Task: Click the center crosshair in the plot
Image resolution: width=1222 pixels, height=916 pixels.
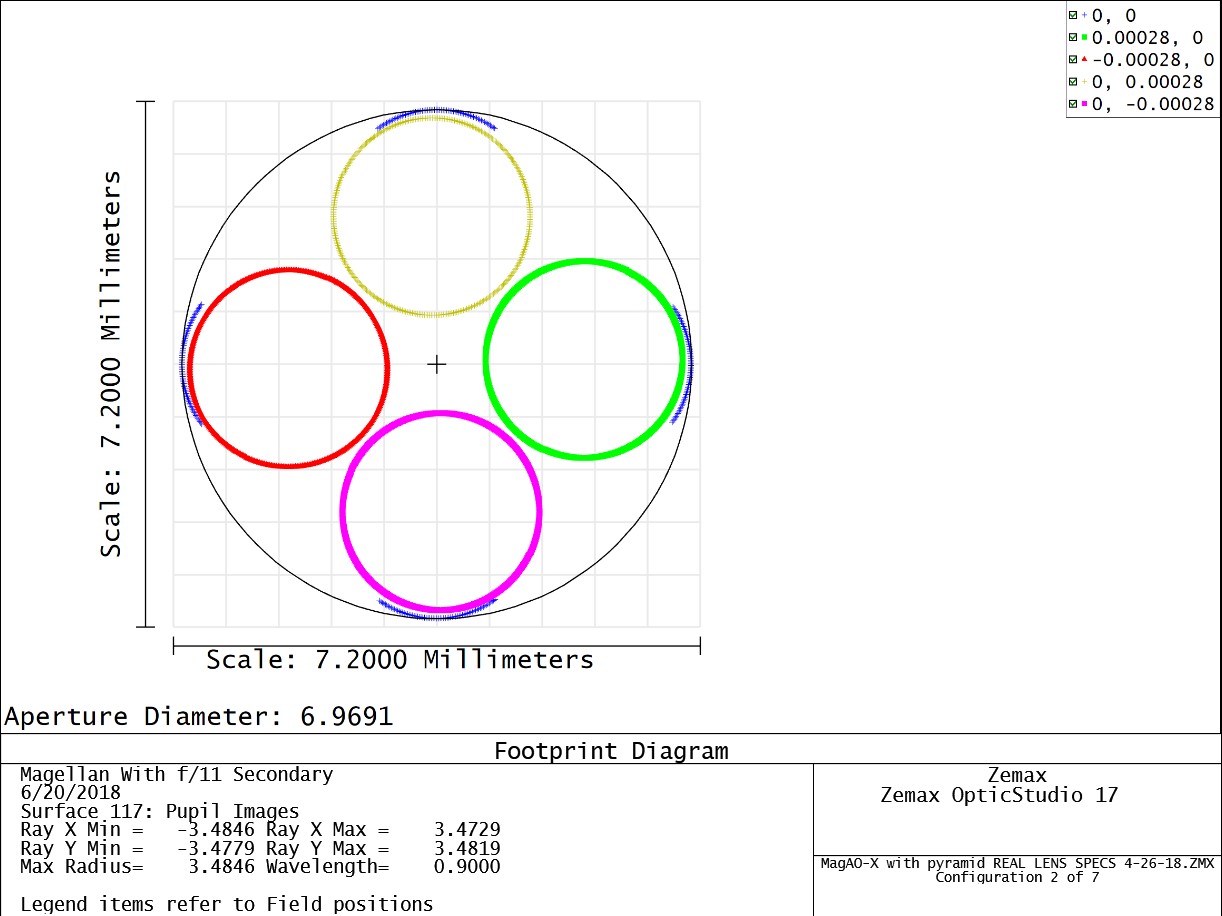Action: pyautogui.click(x=436, y=365)
